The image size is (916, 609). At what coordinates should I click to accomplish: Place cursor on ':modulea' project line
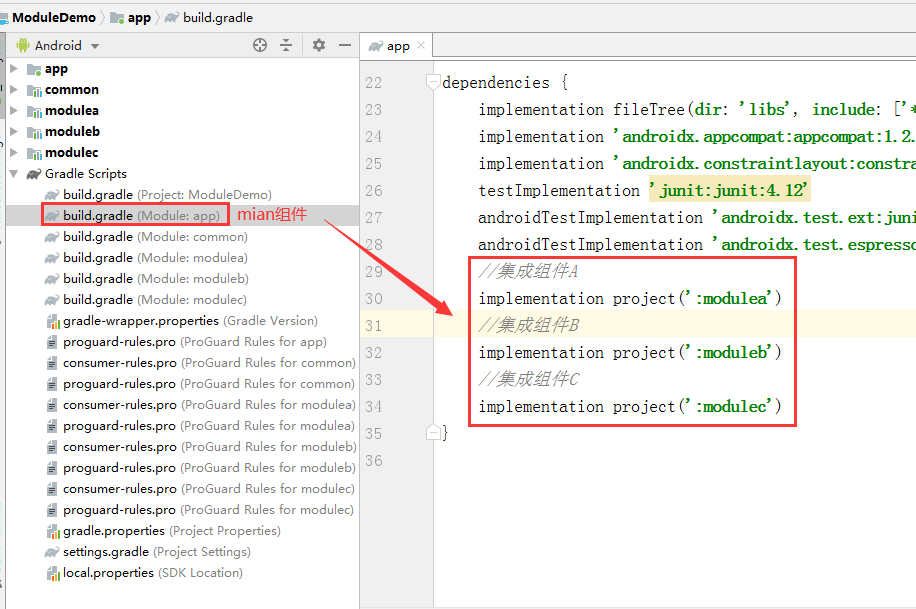point(630,299)
